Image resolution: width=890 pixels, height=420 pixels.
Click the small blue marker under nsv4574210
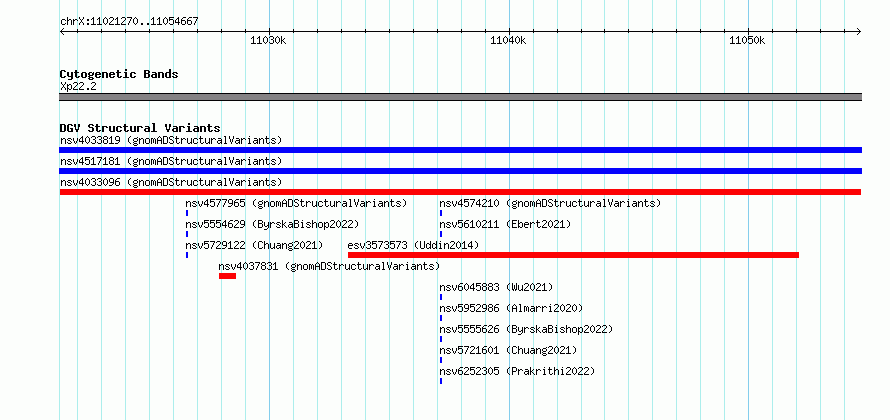pos(440,213)
